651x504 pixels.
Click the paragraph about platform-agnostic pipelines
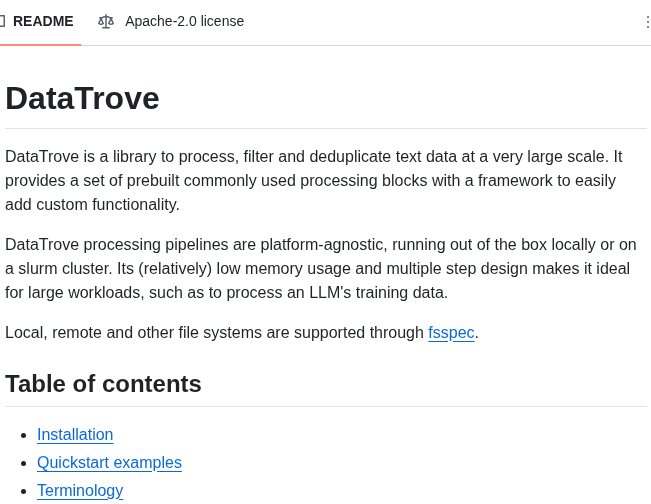[x=320, y=268]
